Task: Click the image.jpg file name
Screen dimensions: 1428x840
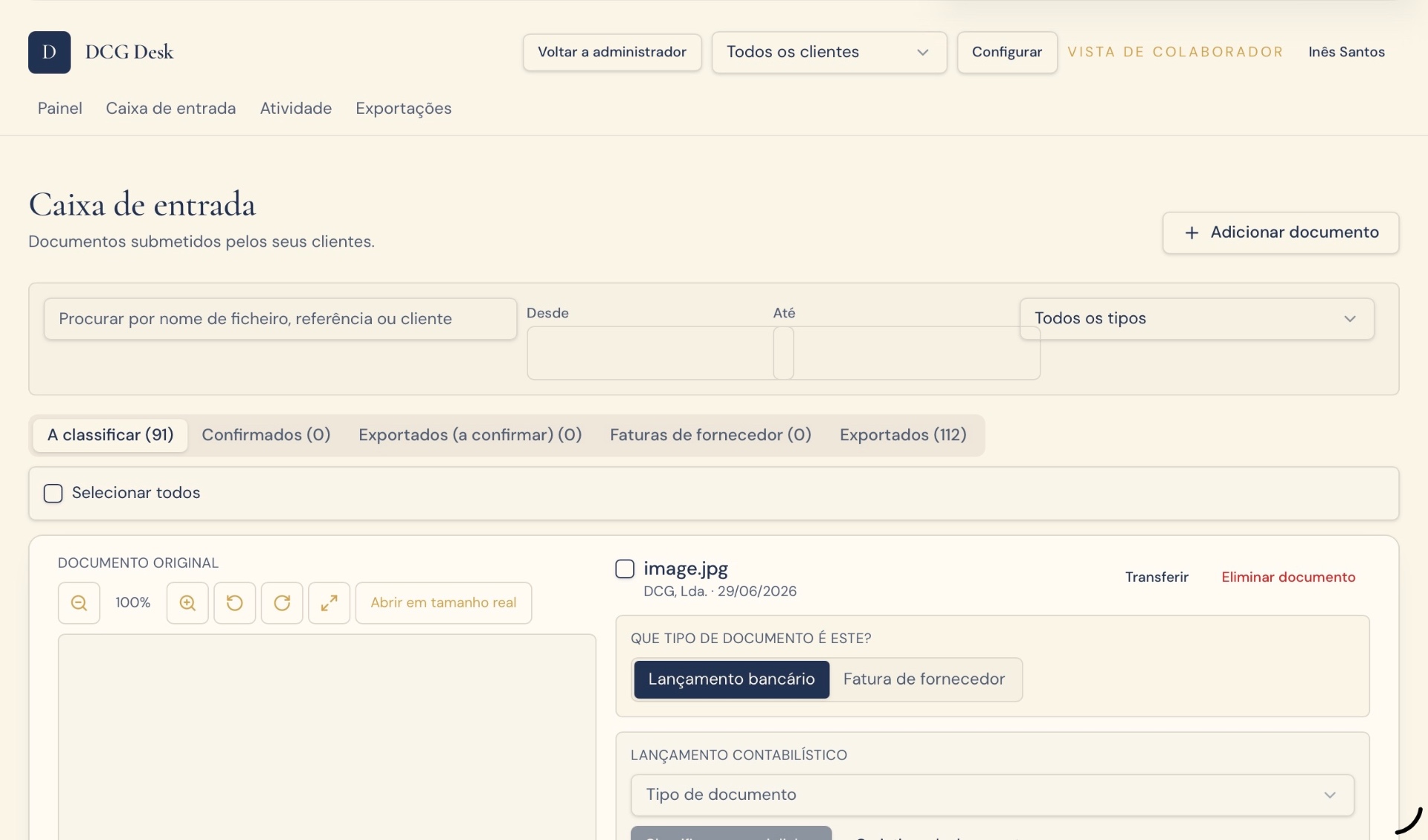Action: 686,569
